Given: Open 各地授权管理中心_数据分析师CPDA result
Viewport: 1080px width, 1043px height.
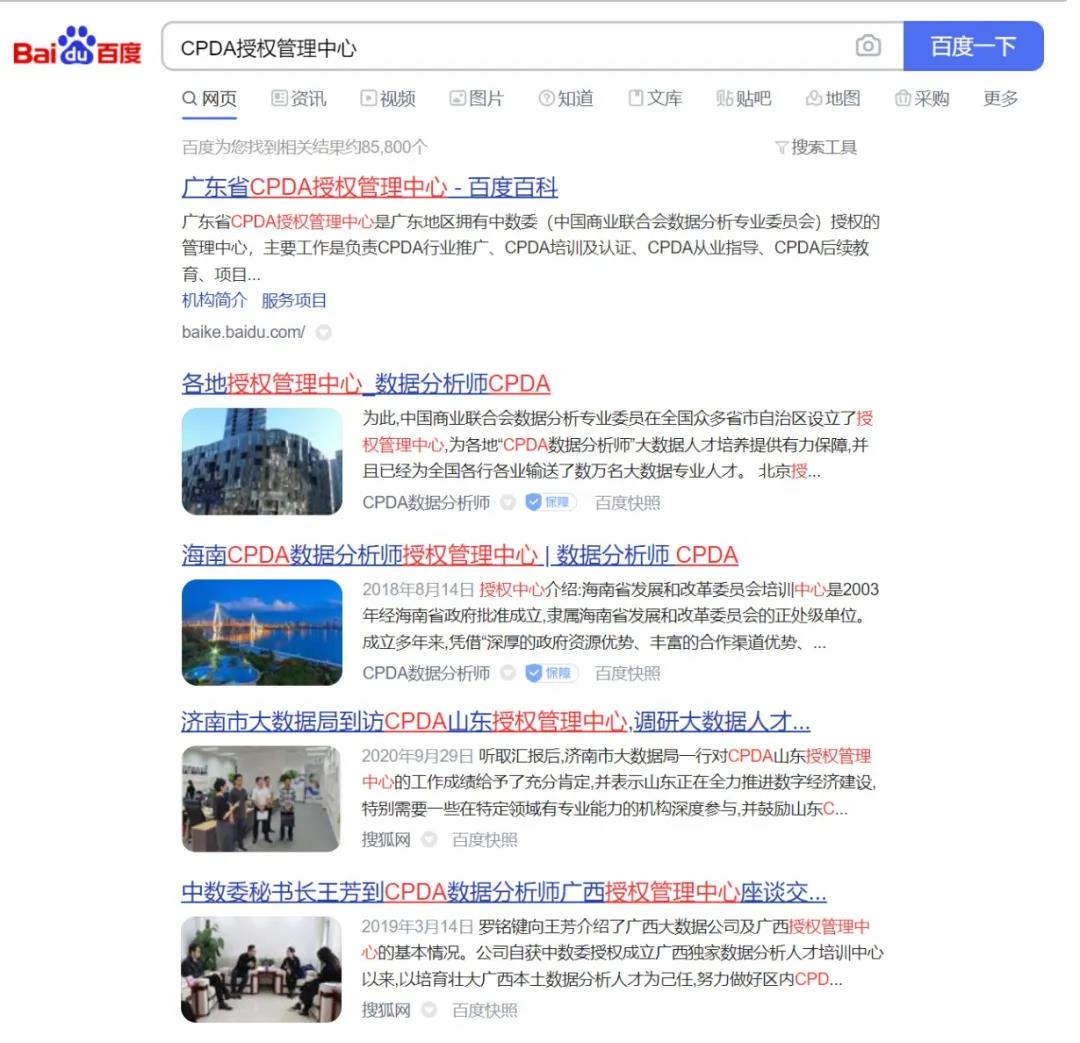Looking at the screenshot, I should (x=366, y=384).
